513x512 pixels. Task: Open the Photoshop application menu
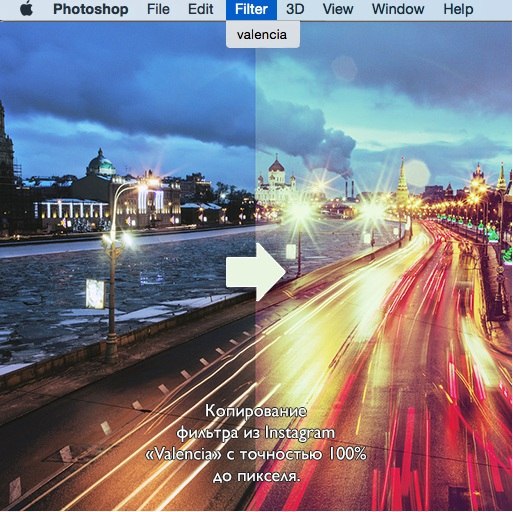91,9
